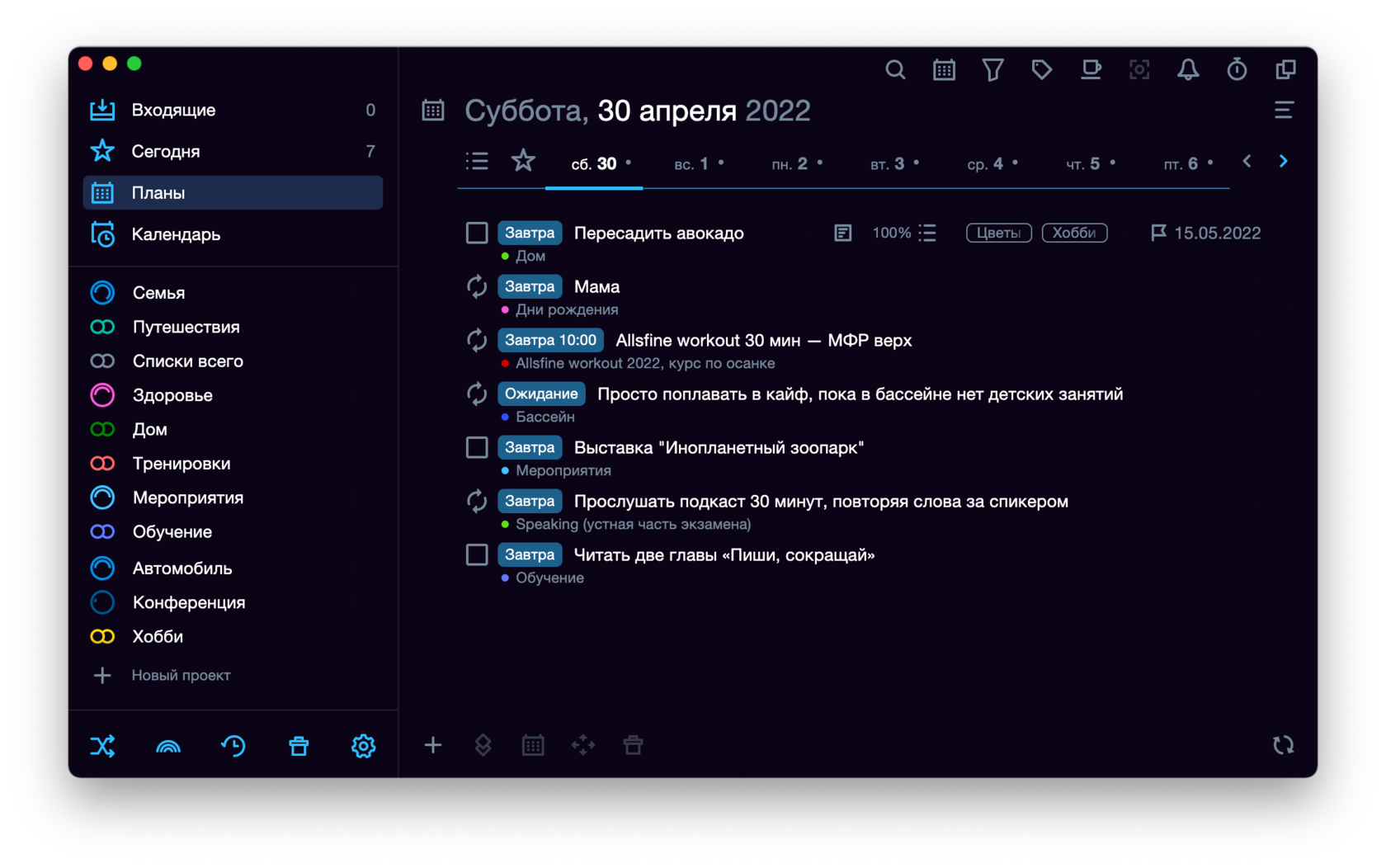Check off task Читать две главы
Image resolution: width=1386 pixels, height=868 pixels.
[477, 554]
